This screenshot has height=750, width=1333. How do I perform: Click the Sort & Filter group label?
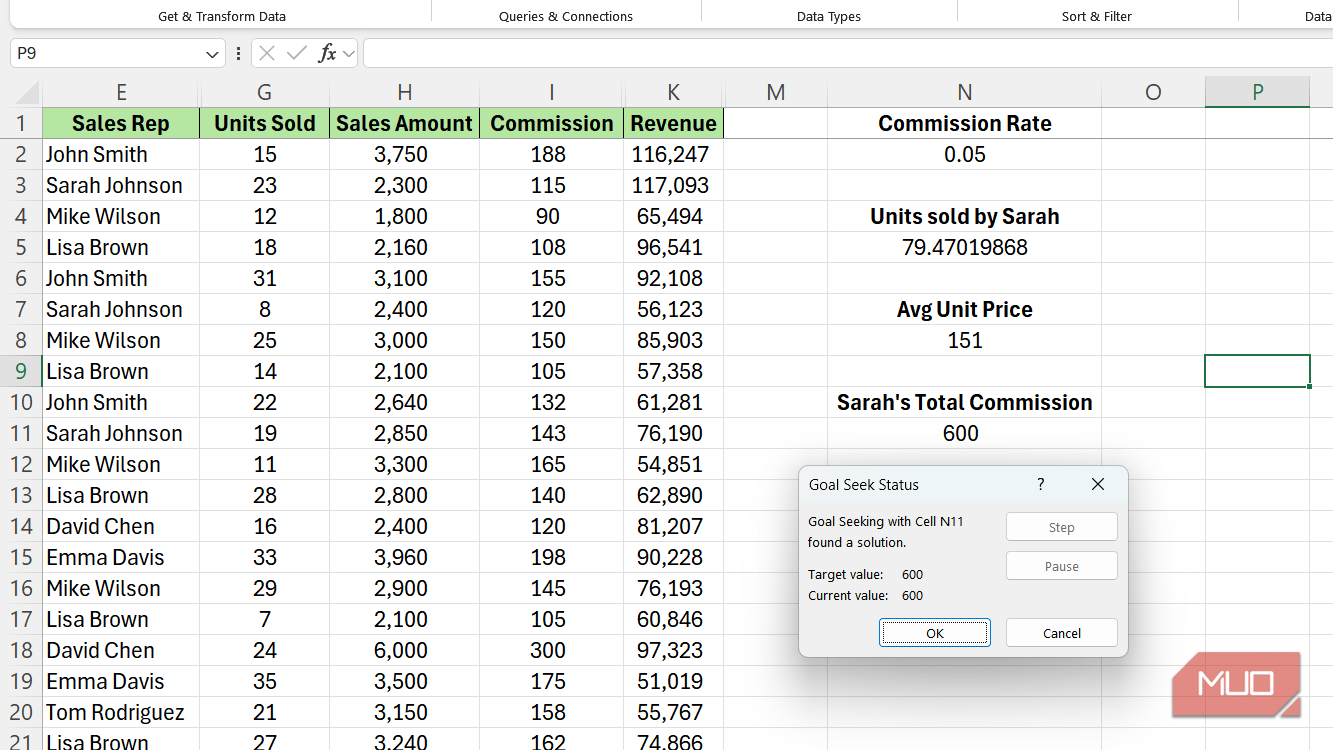point(1097,16)
